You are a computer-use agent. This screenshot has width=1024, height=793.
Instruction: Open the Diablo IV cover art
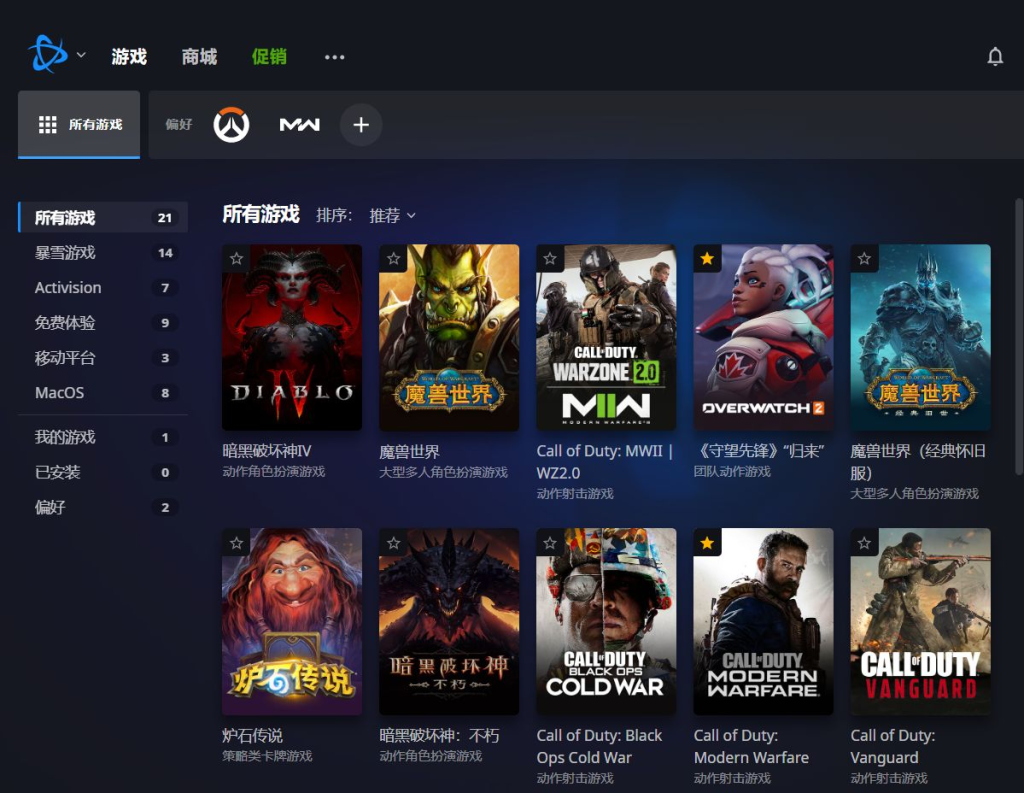pyautogui.click(x=292, y=338)
